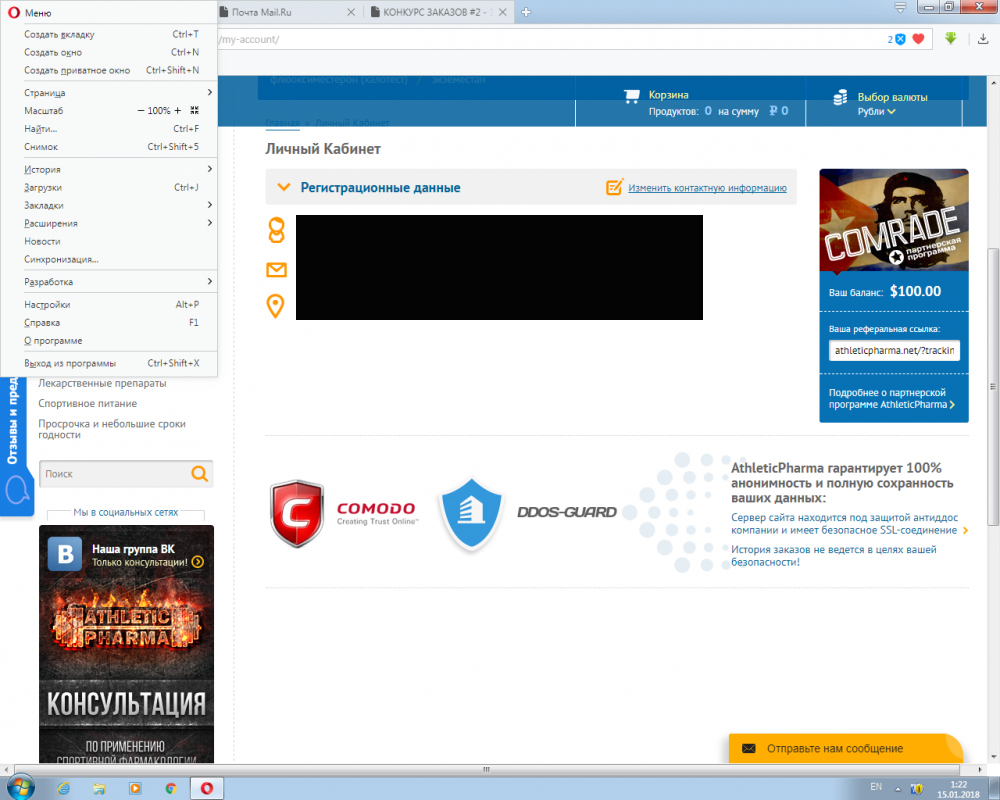Open the Рубли currency dropdown
This screenshot has height=800, width=1000.
pyautogui.click(x=876, y=111)
